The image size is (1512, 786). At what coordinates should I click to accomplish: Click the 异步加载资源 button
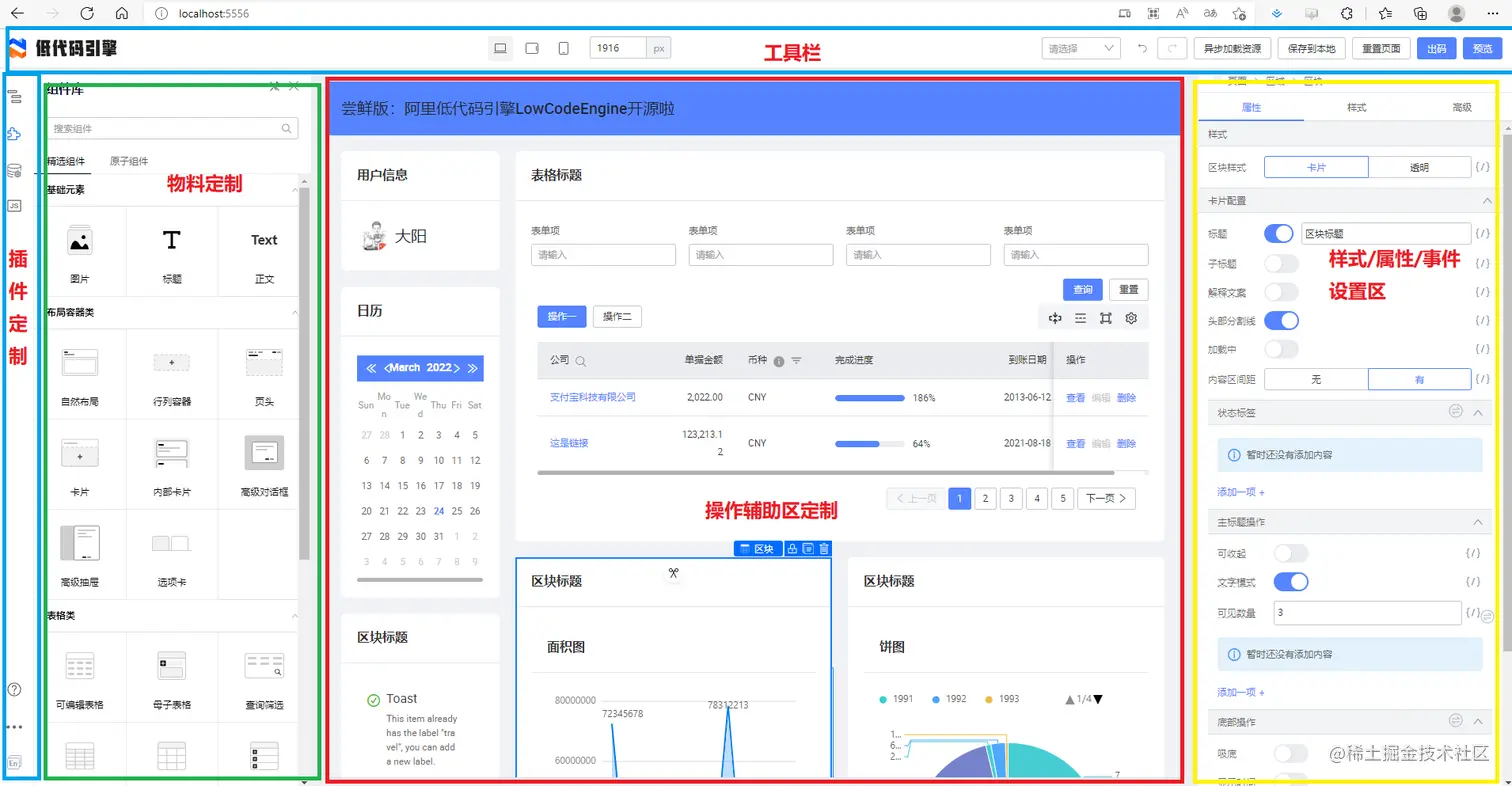pyautogui.click(x=1235, y=48)
